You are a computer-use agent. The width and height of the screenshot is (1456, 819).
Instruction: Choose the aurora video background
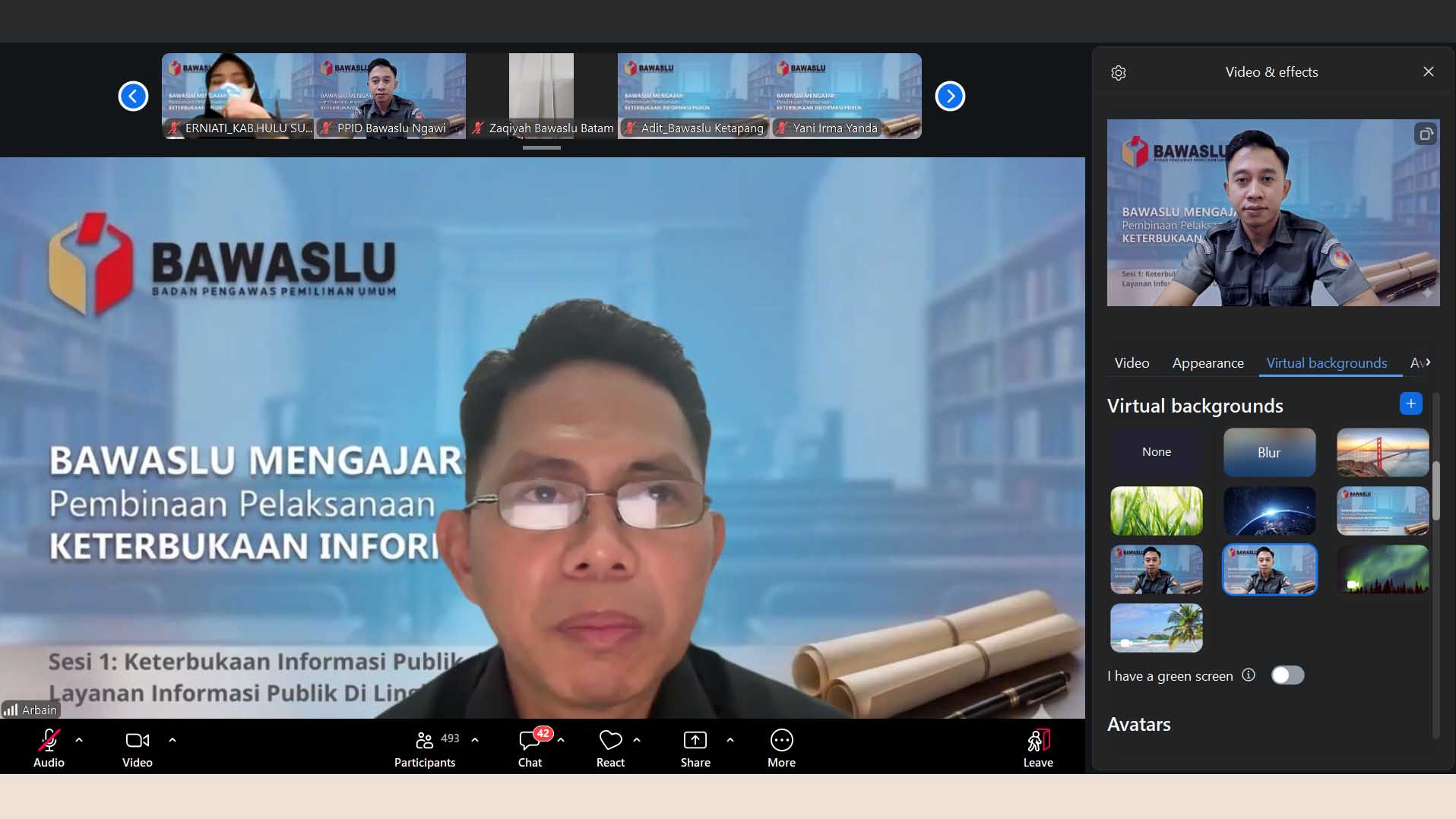pyautogui.click(x=1382, y=569)
